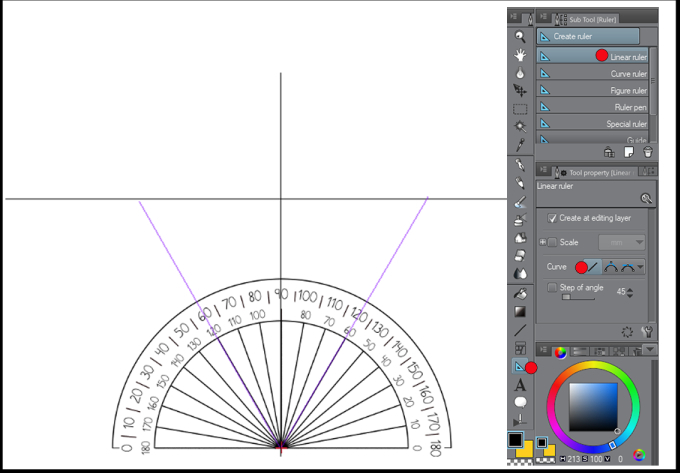Select the Ruler tool in toolbar
680x473 pixels.
(520, 367)
